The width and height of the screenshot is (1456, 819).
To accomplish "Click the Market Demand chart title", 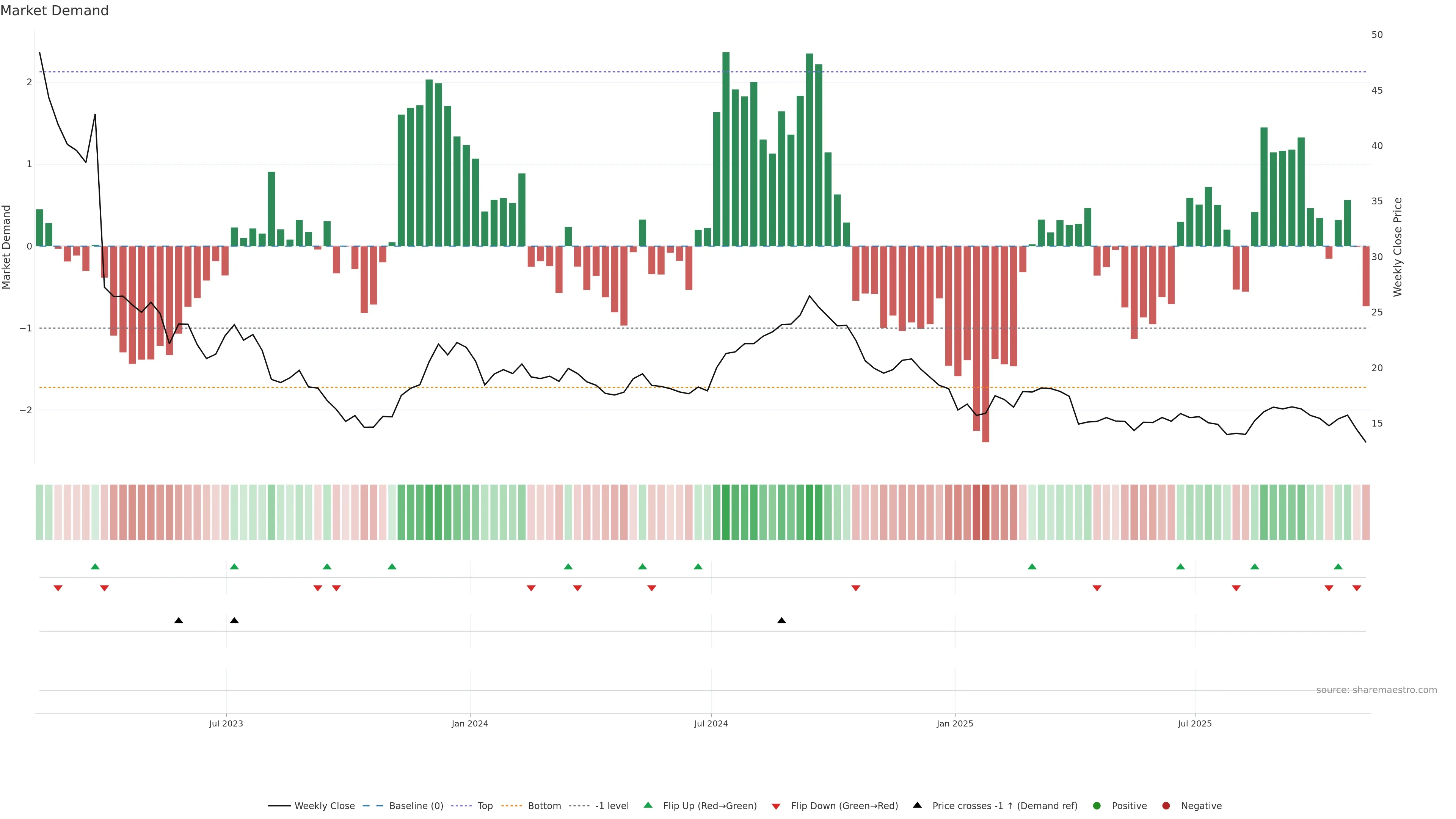I will [54, 11].
